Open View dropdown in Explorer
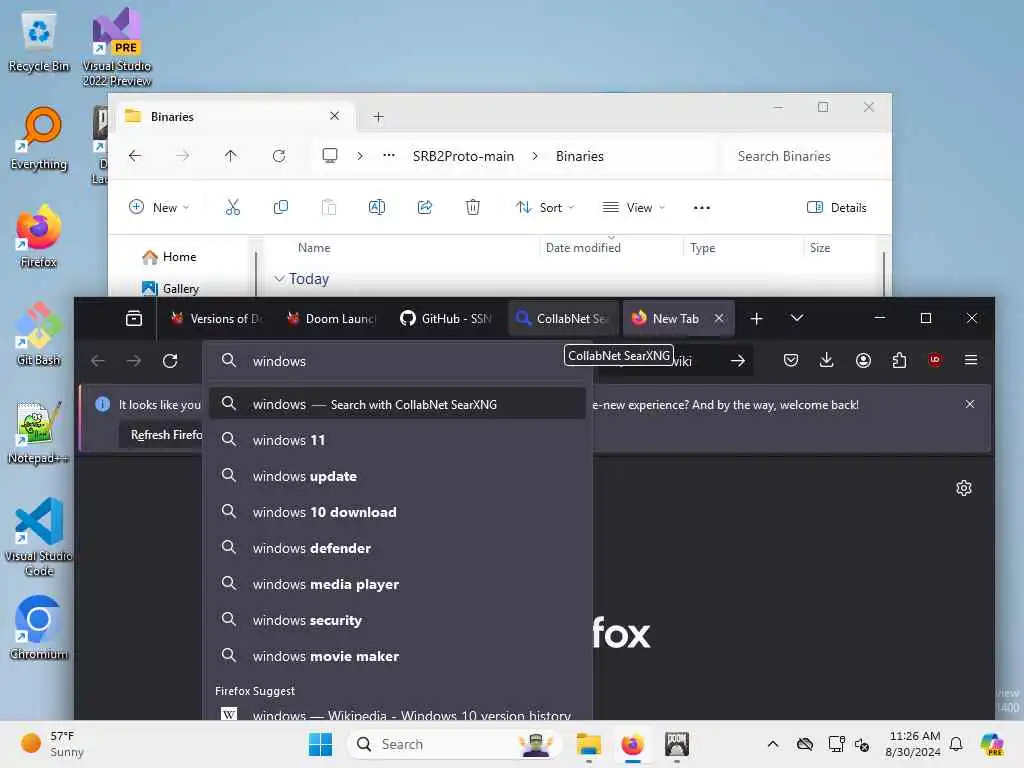Image resolution: width=1024 pixels, height=768 pixels. 633,208
